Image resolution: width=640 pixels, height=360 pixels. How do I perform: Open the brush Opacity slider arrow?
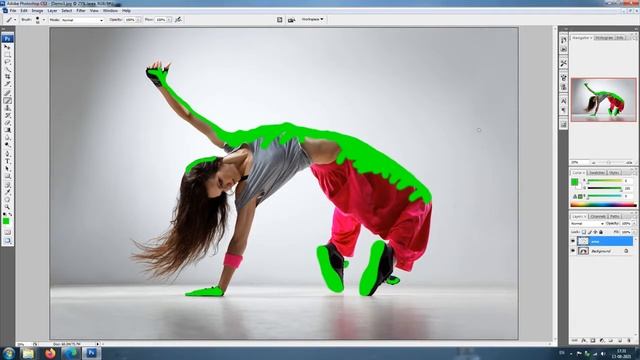tap(138, 20)
